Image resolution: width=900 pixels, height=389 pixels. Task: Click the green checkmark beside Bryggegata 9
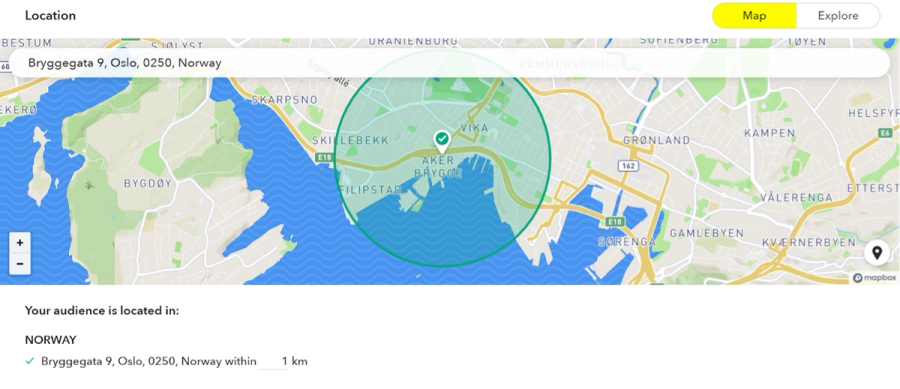[x=30, y=361]
